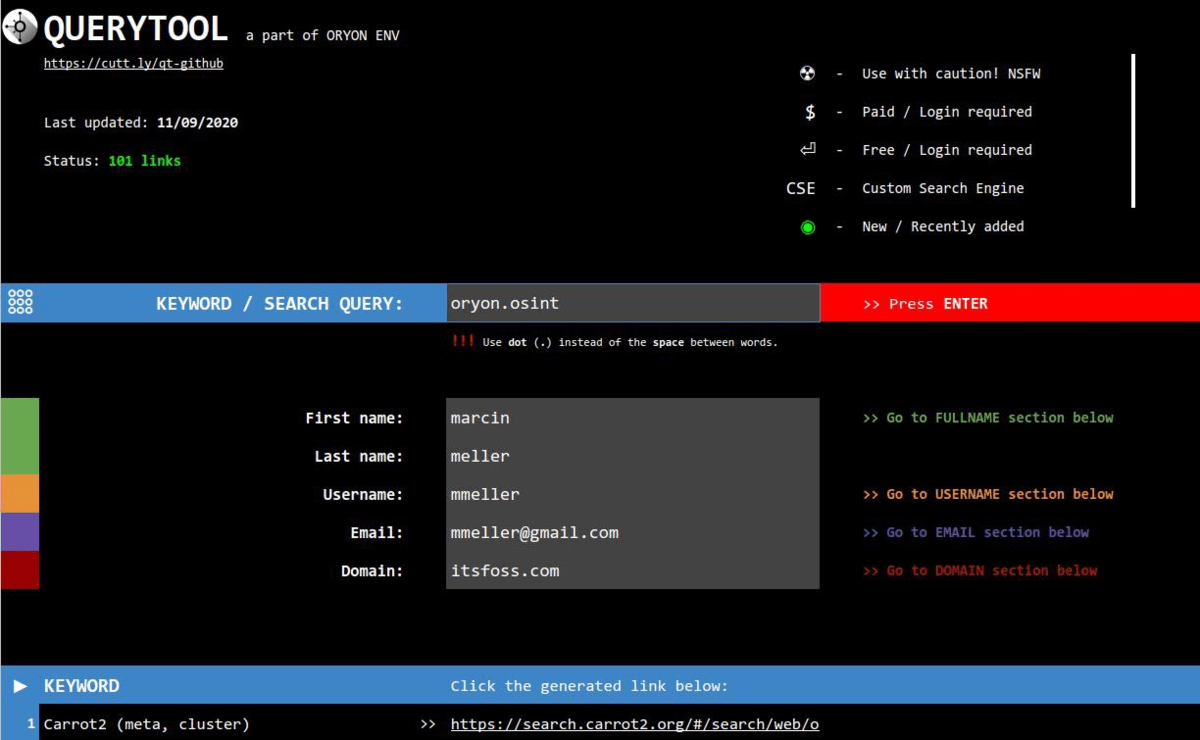This screenshot has height=740, width=1200.
Task: Follow the Carrot2 generated search link
Action: click(x=634, y=724)
